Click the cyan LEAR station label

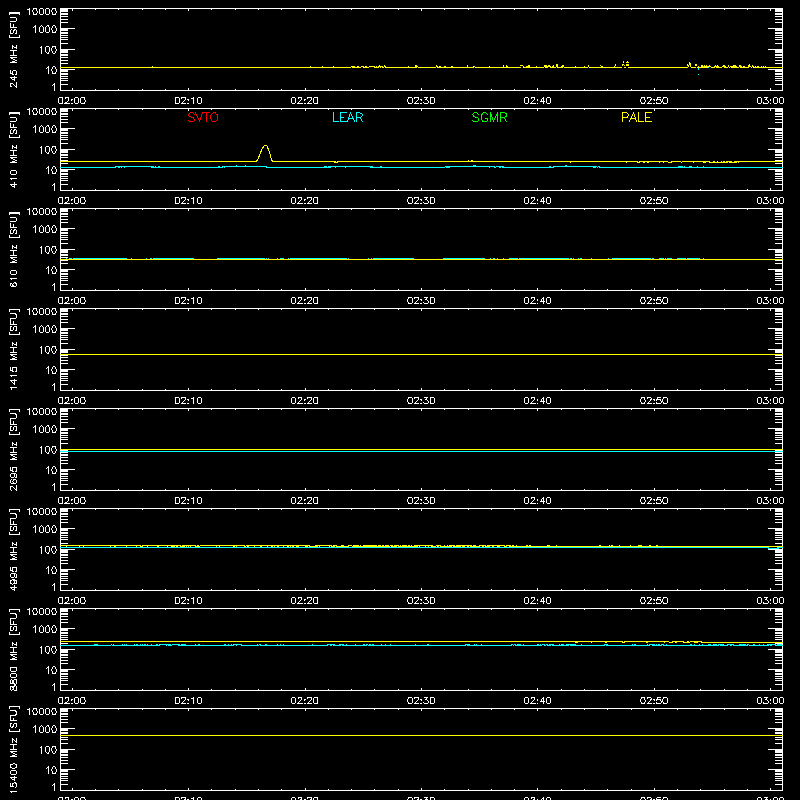pos(347,117)
